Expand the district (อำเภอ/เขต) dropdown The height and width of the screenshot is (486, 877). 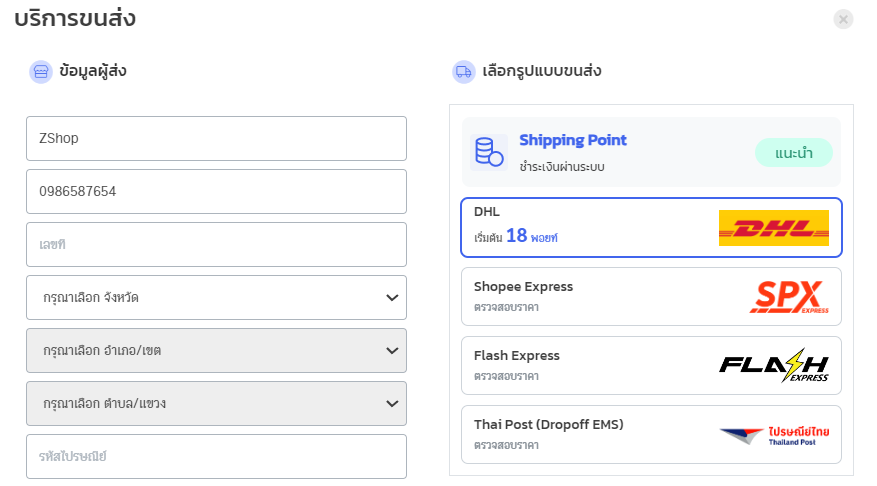[216, 350]
